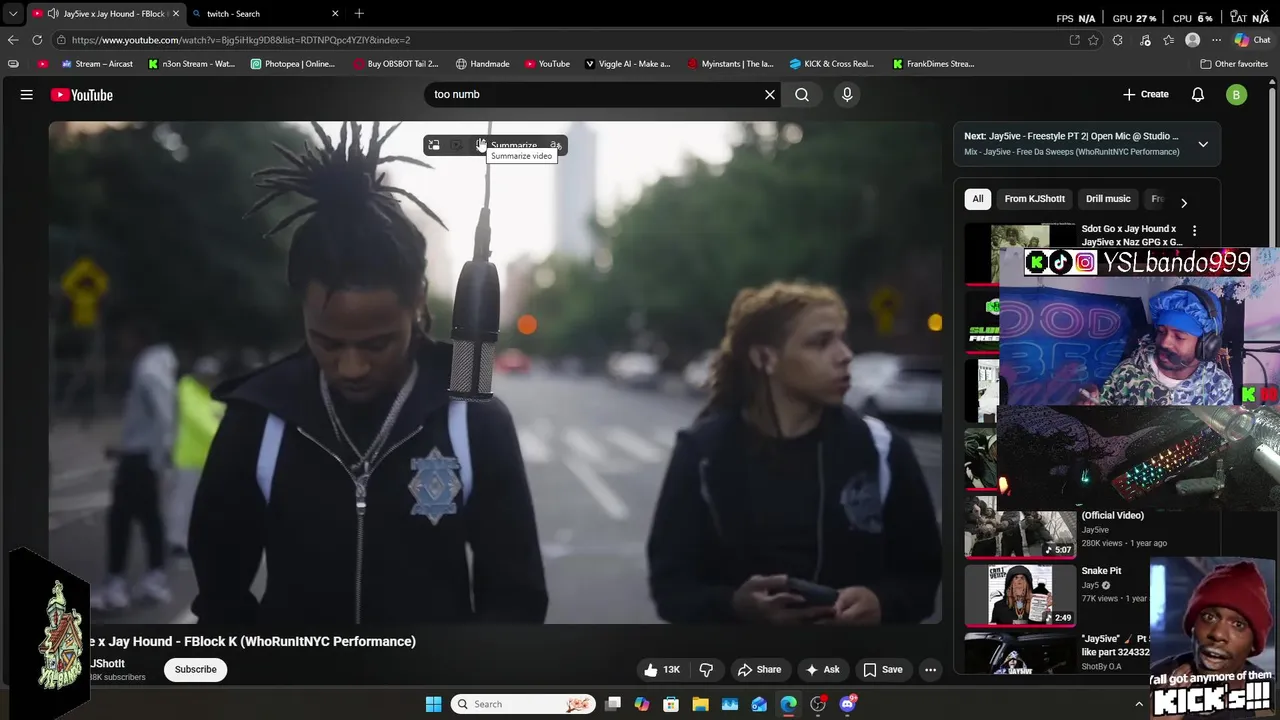Open the 'YouTube' bookmark in favorites bar
Screen dimensions: 1280x720
pyautogui.click(x=547, y=64)
